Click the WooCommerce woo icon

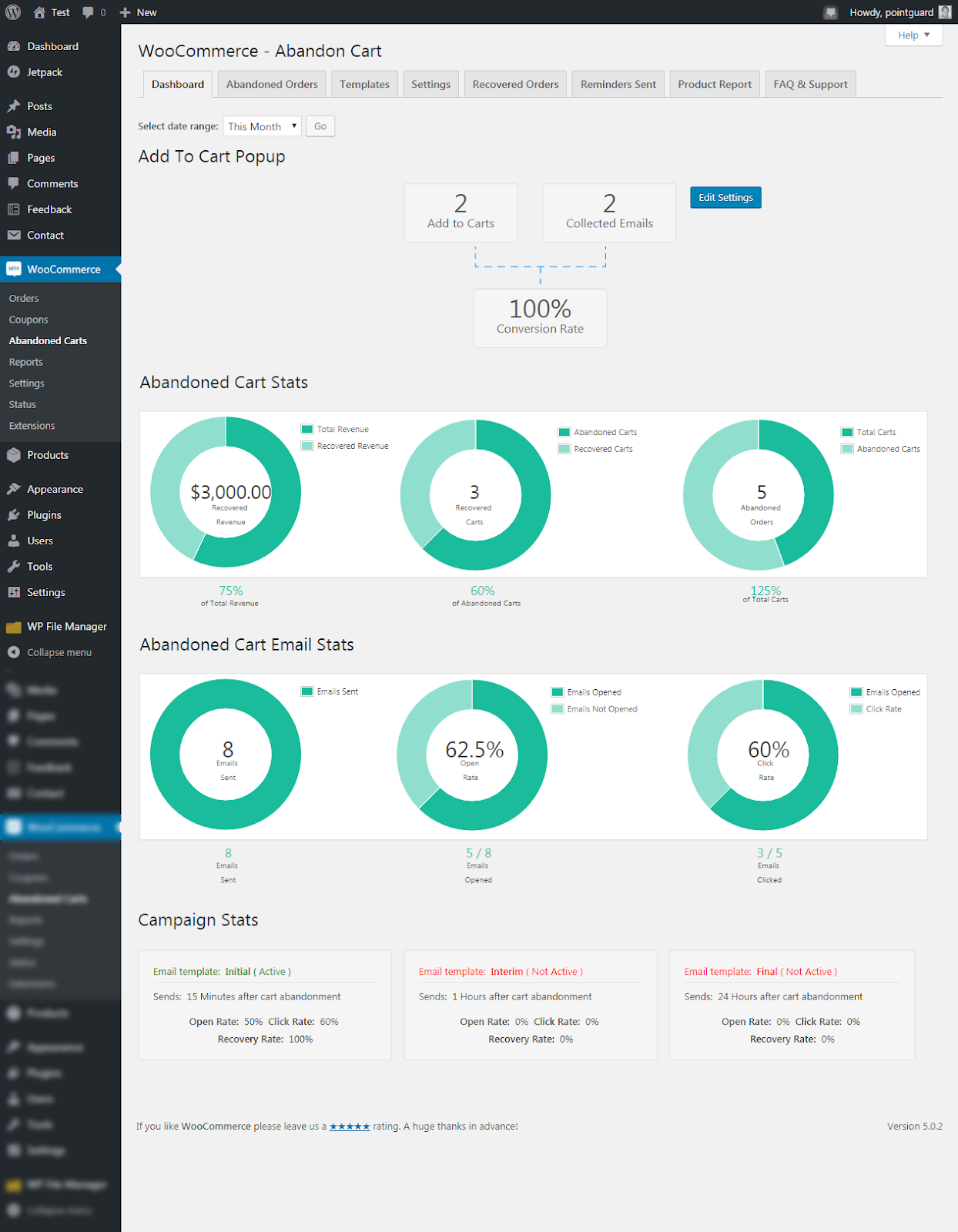coord(14,269)
